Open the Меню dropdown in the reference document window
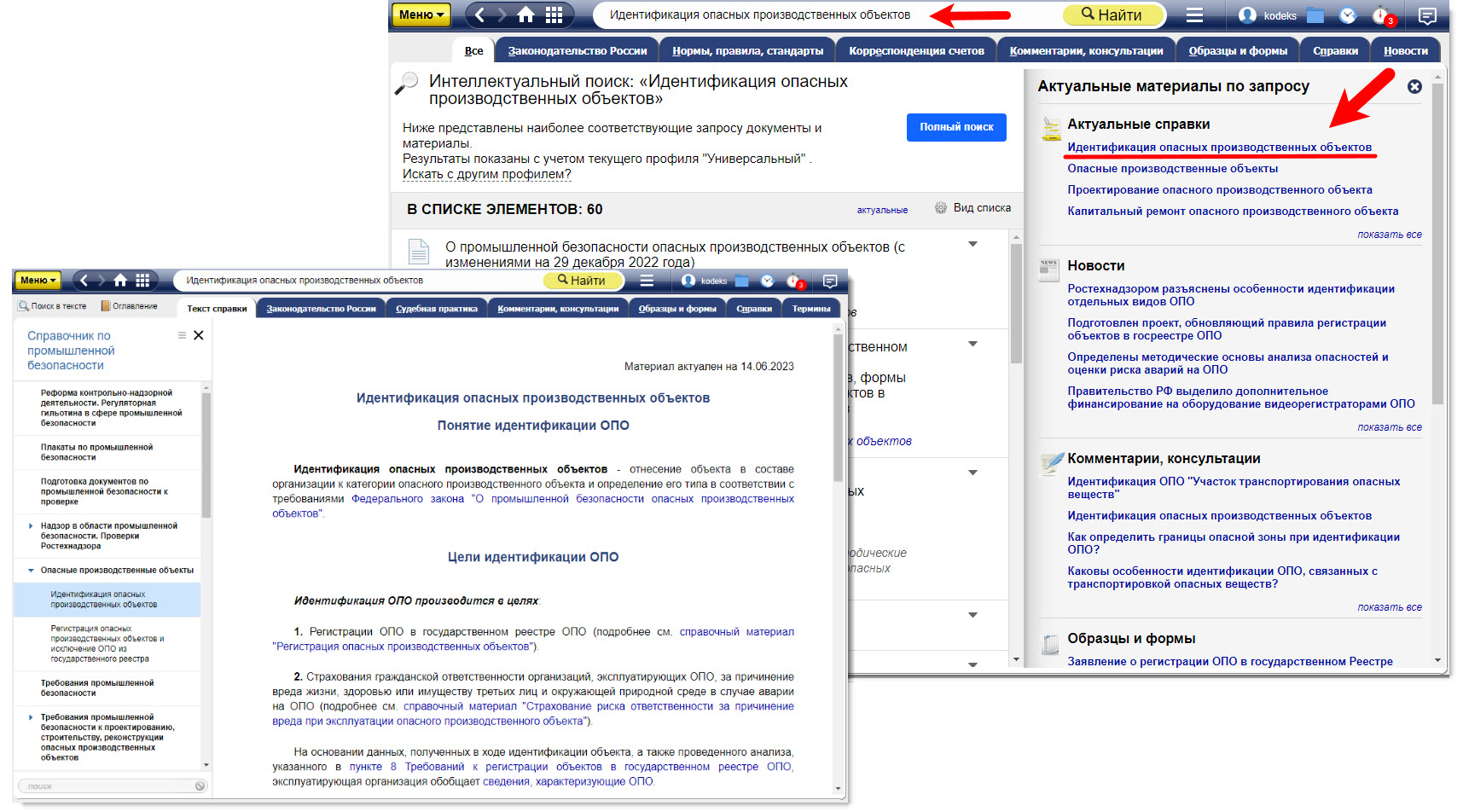Screen dimensions: 1463x812 (x=38, y=280)
